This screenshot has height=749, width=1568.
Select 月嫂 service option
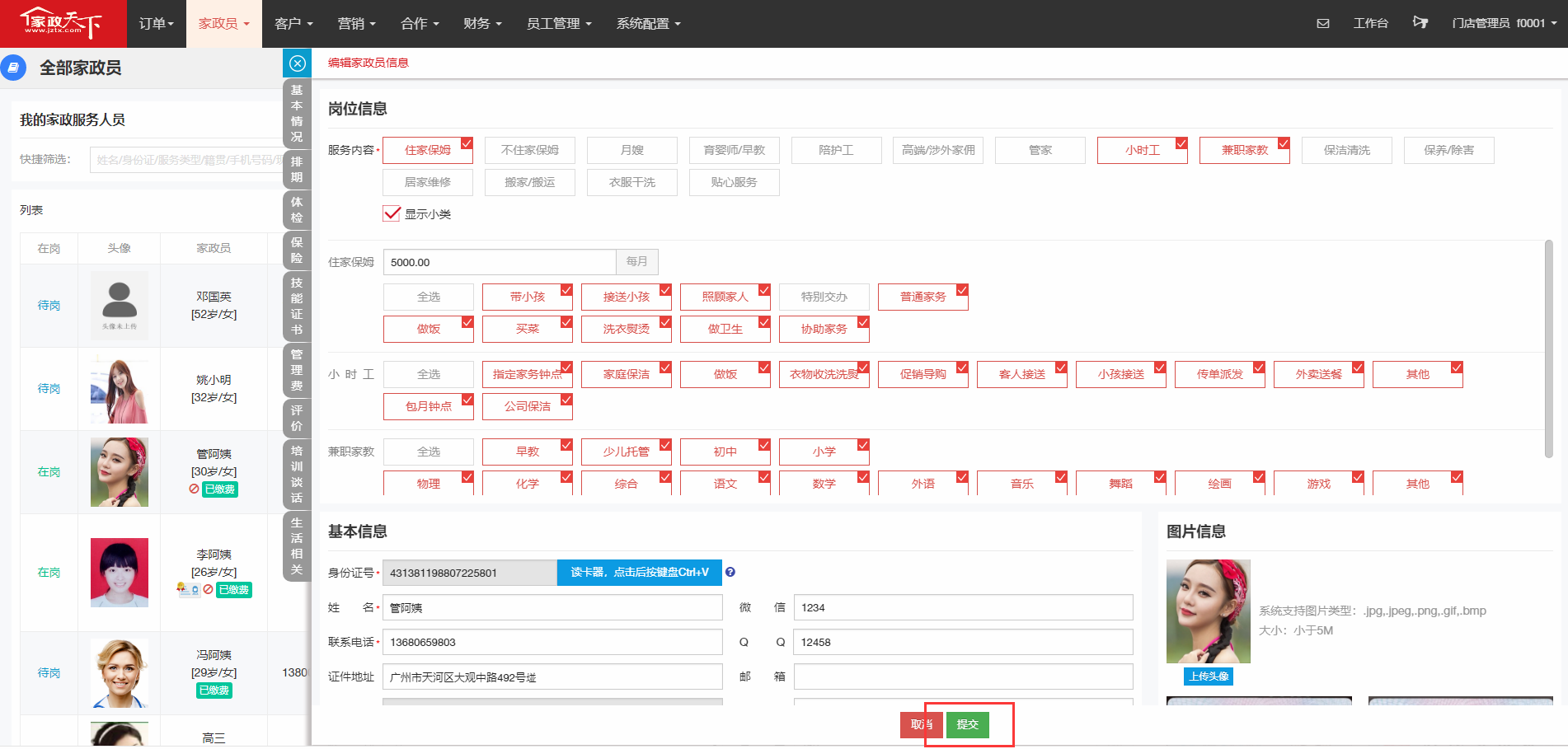pyautogui.click(x=632, y=150)
